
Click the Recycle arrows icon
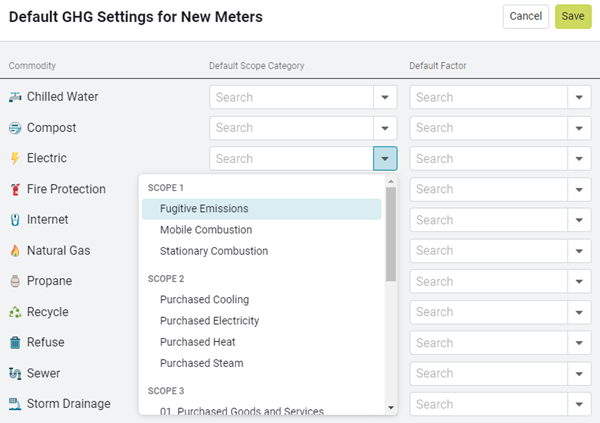[x=15, y=312]
